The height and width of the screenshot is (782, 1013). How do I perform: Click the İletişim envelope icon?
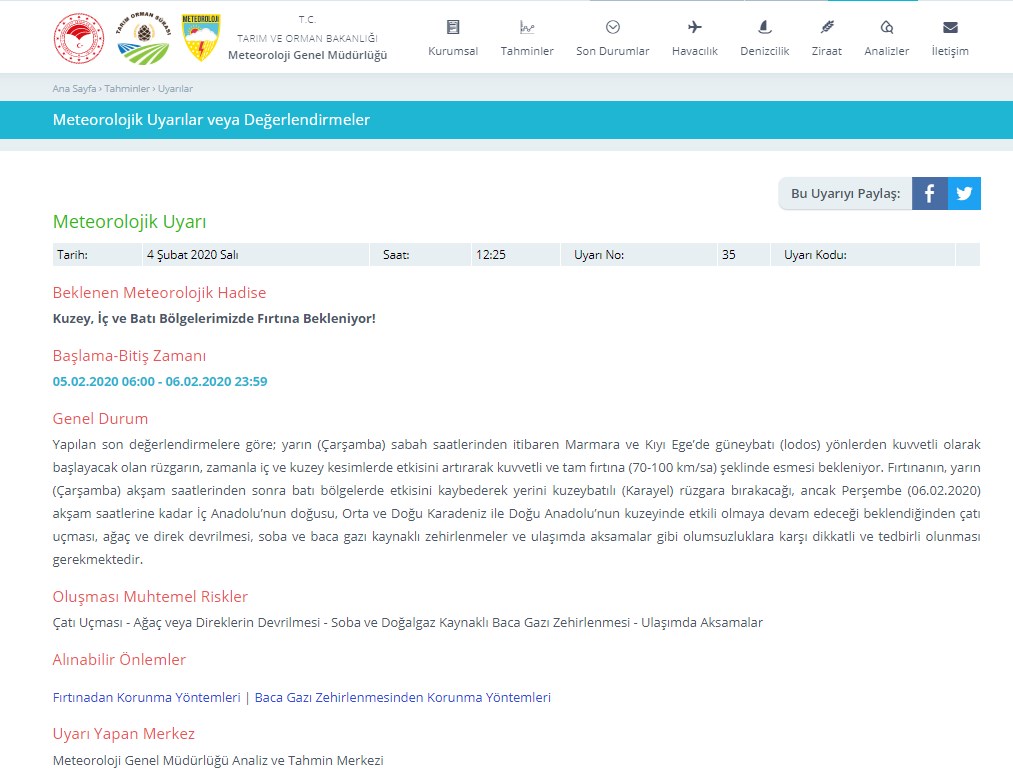point(950,27)
